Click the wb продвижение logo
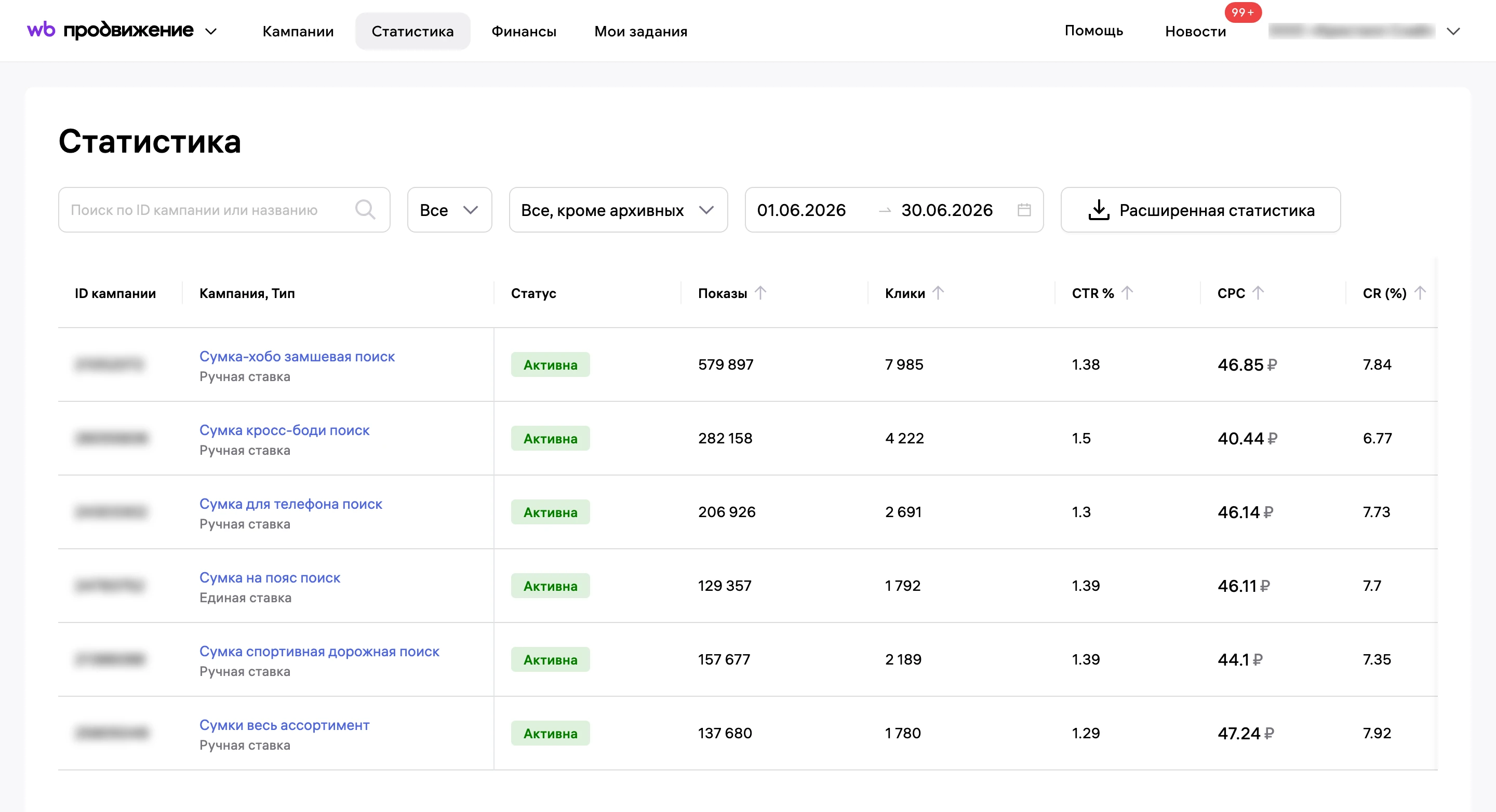 tap(110, 30)
